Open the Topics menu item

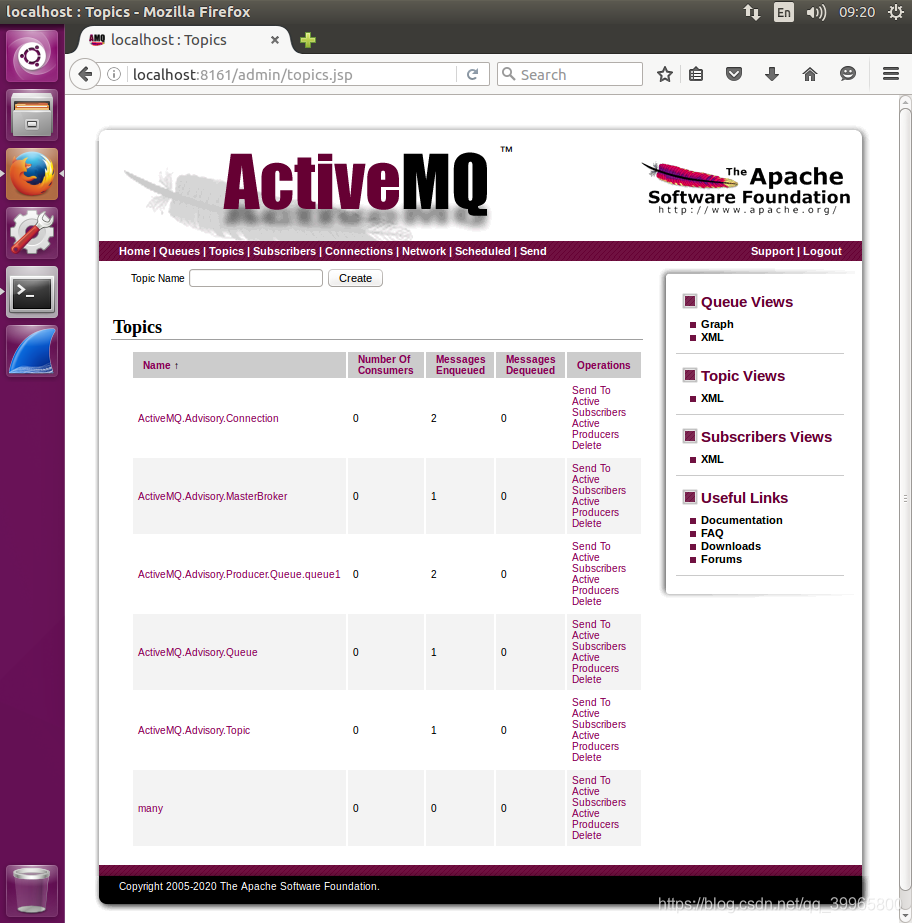[227, 251]
